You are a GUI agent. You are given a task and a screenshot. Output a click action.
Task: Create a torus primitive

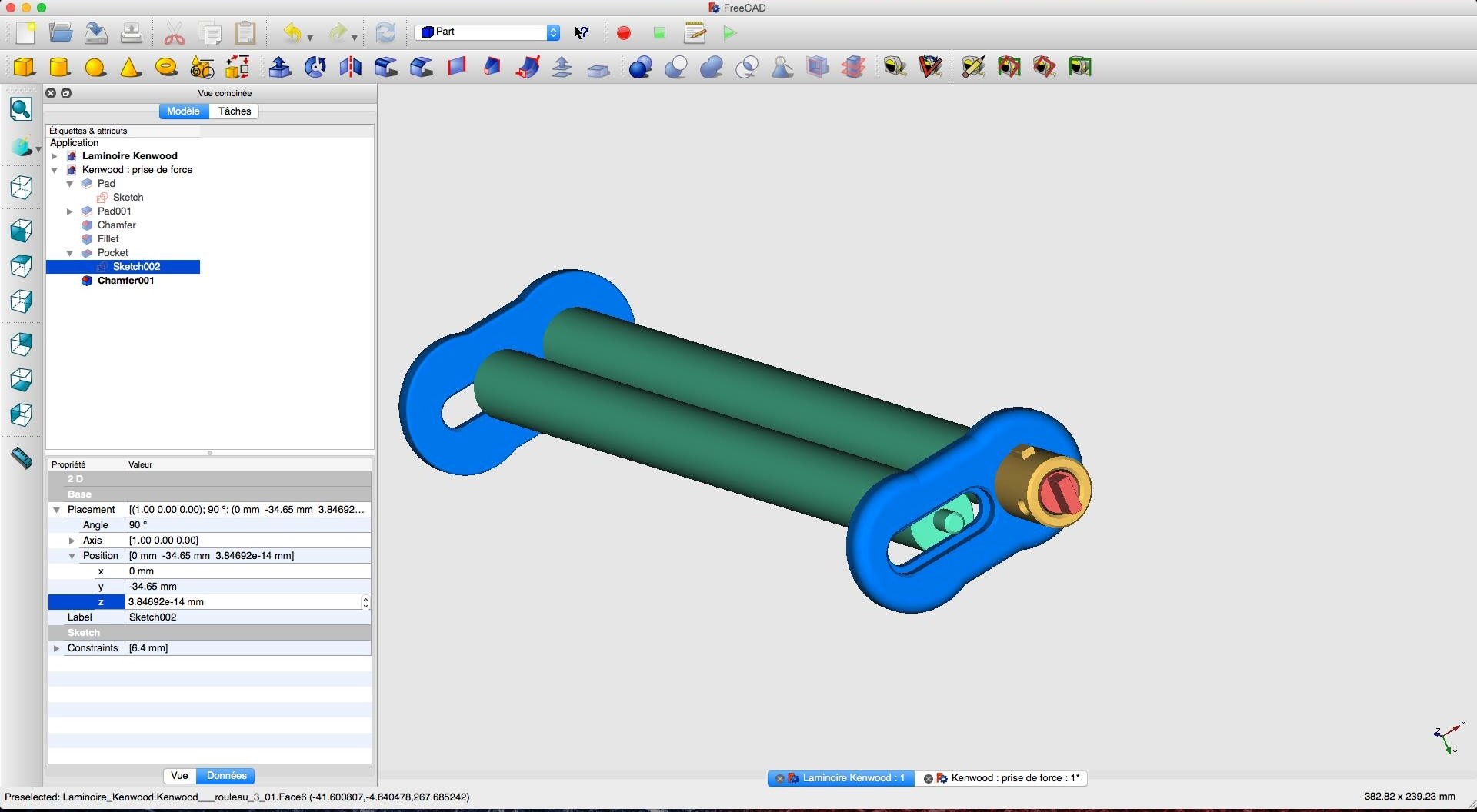166,67
